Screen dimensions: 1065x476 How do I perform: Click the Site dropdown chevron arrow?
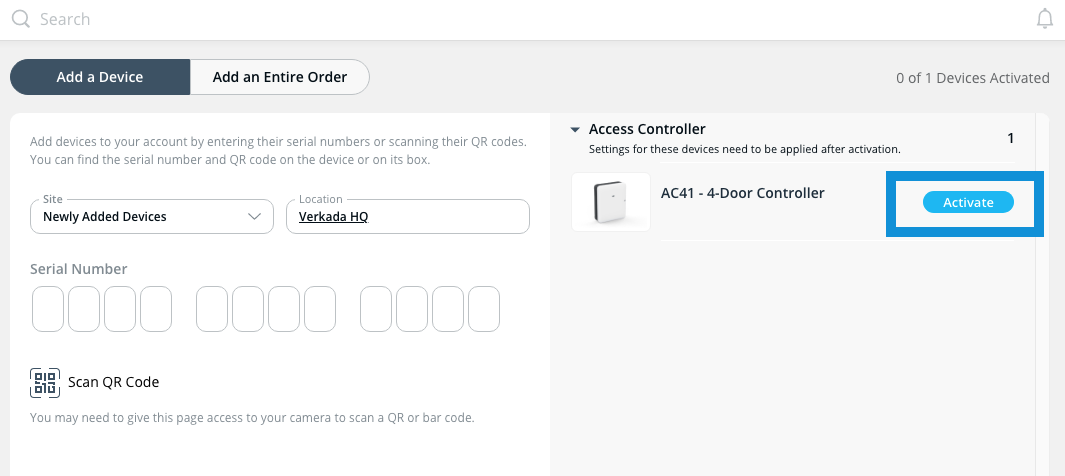[x=254, y=216]
